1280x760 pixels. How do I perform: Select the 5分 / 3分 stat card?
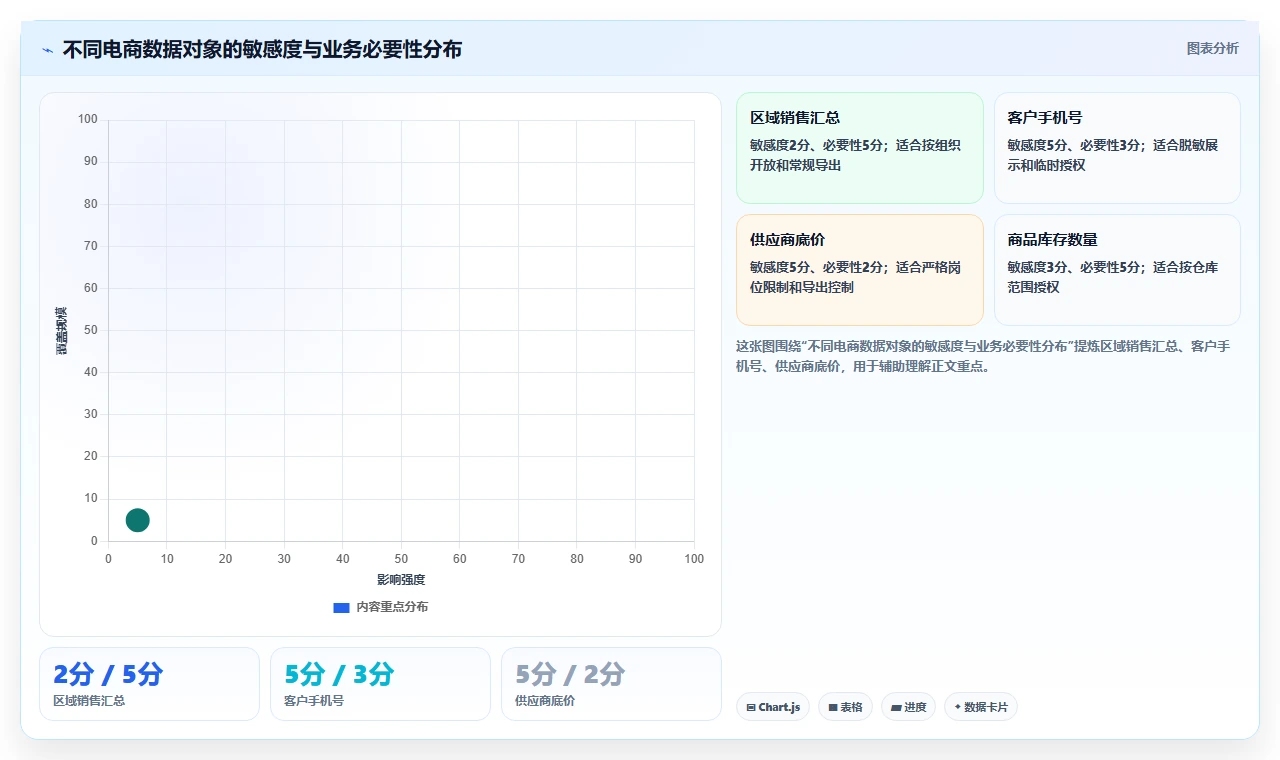(380, 684)
